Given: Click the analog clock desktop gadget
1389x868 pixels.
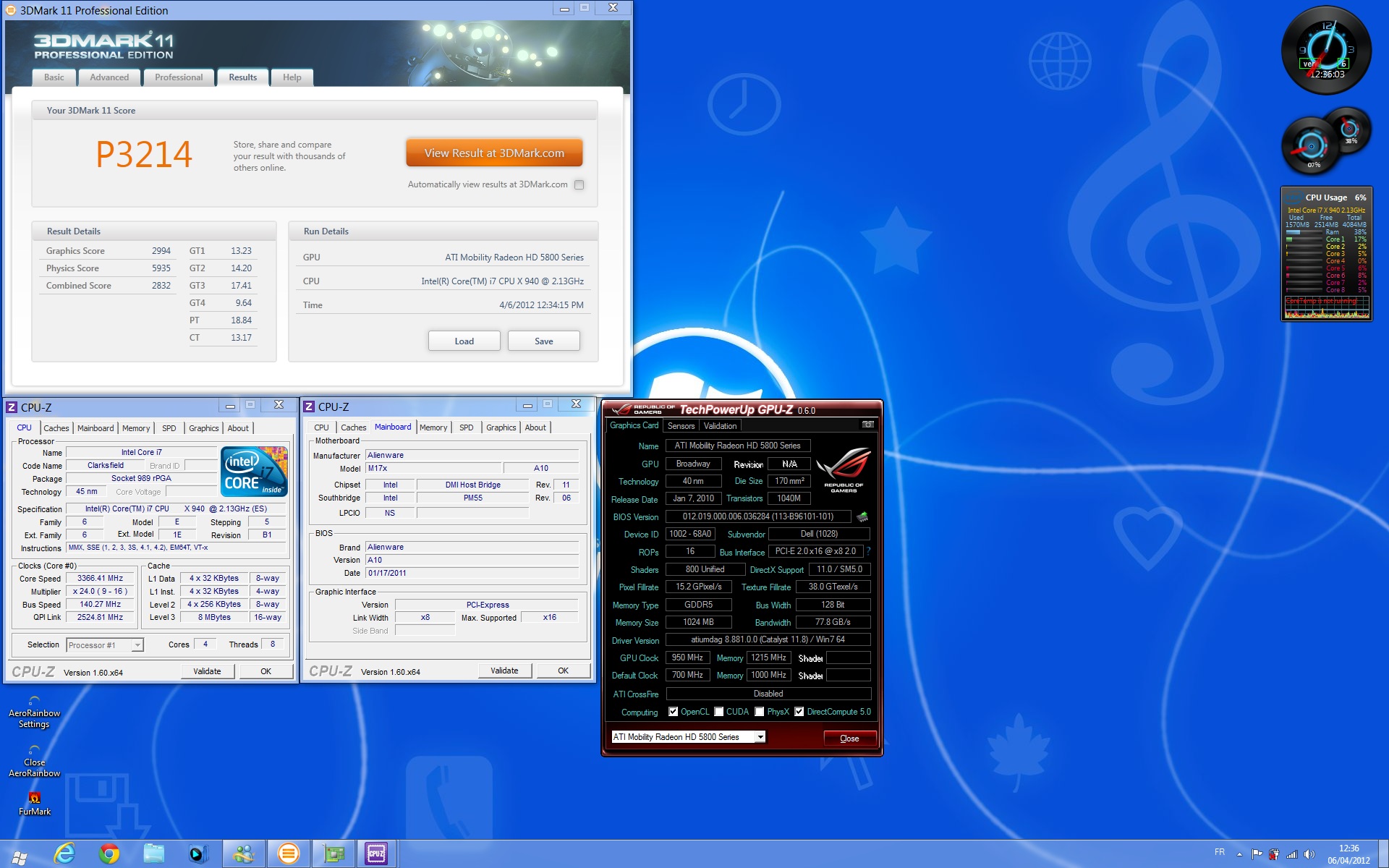Looking at the screenshot, I should click(1326, 50).
